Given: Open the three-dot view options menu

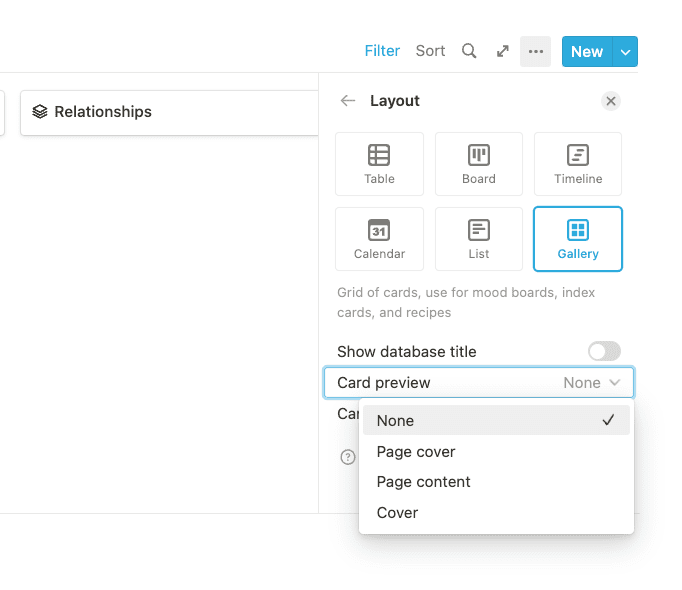Looking at the screenshot, I should (536, 51).
